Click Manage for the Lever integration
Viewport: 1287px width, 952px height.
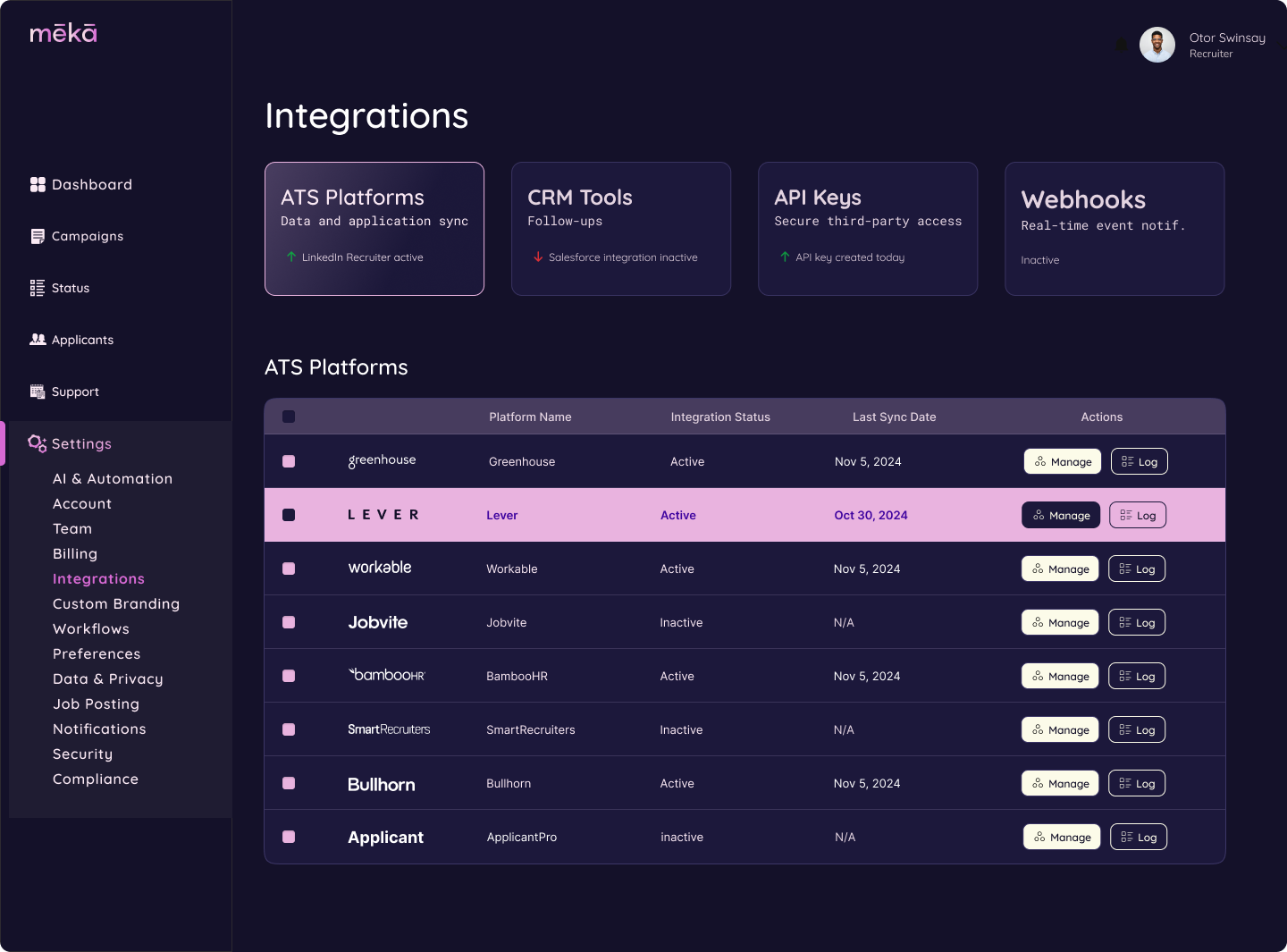1061,515
